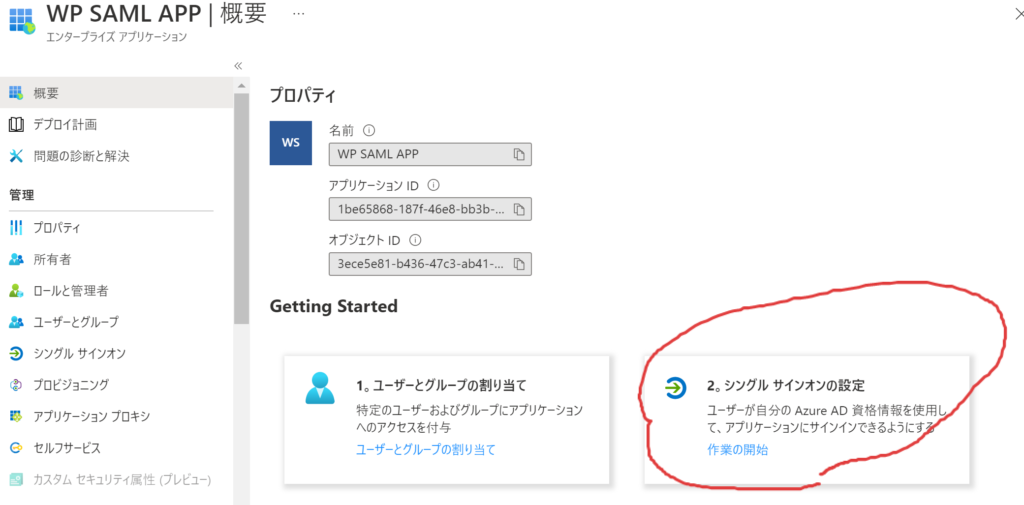Click the card title 1. ユーザーとグループの割り当て
The width and height of the screenshot is (1024, 505).
(x=441, y=385)
